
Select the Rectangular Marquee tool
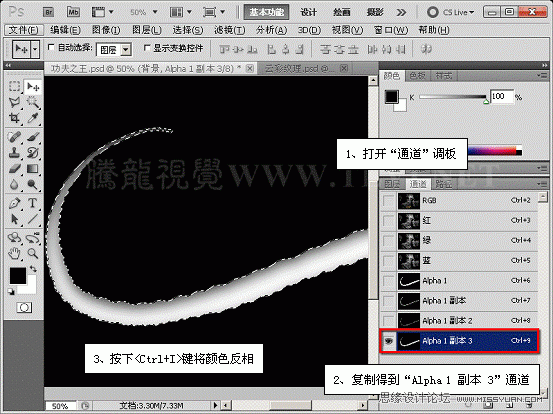click(14, 86)
